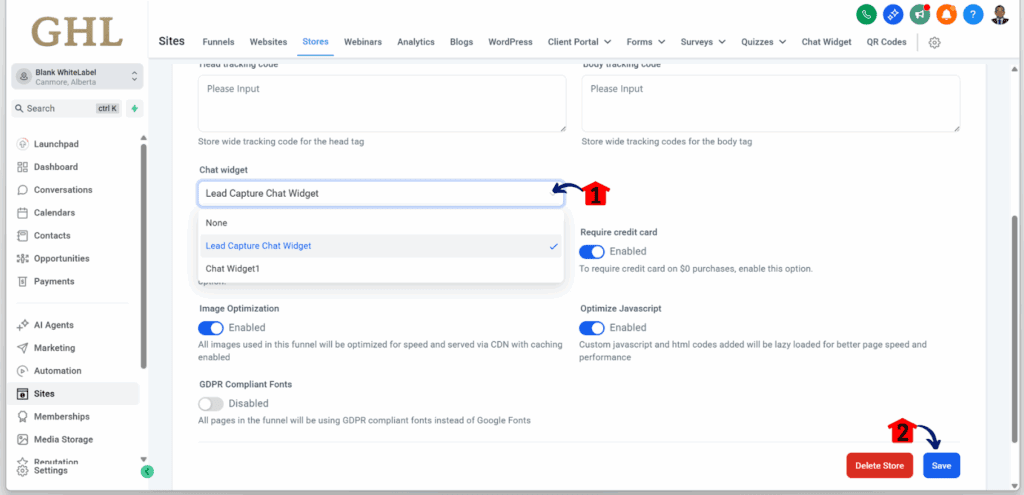This screenshot has height=495, width=1024.
Task: Click the green lightning quick-actions icon
Action: click(135, 108)
